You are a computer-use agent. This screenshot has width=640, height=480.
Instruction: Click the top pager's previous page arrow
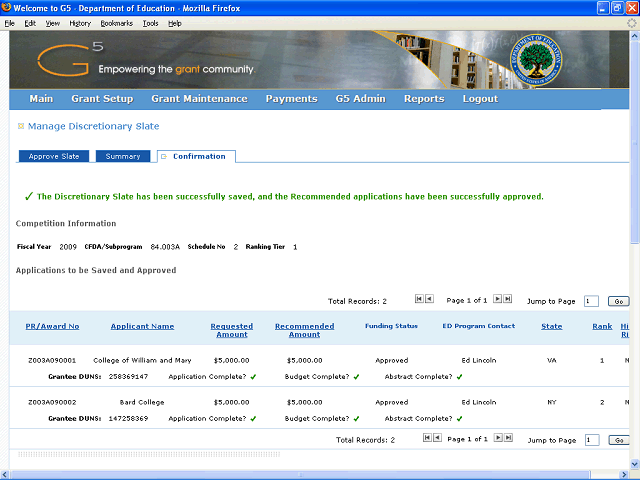pos(430,299)
